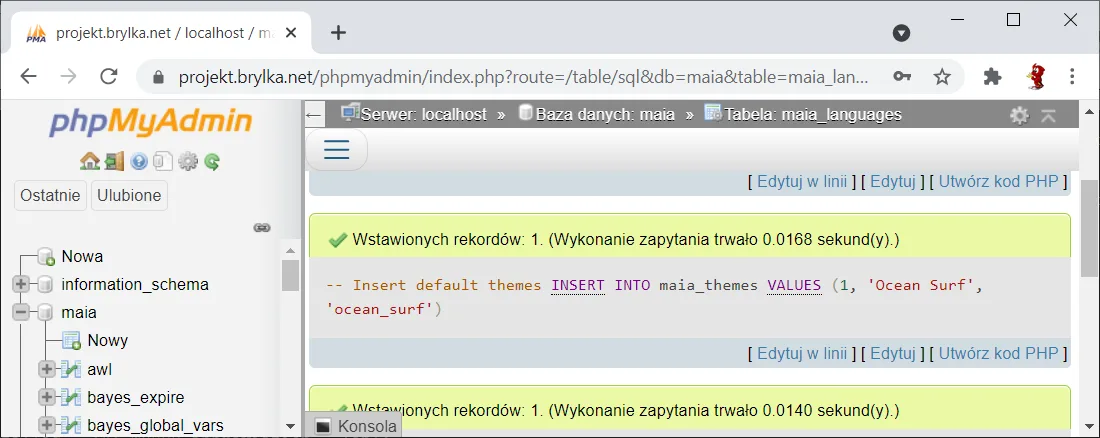Image resolution: width=1100 pixels, height=438 pixels.
Task: Collapse the maia database node
Action: pos(20,312)
